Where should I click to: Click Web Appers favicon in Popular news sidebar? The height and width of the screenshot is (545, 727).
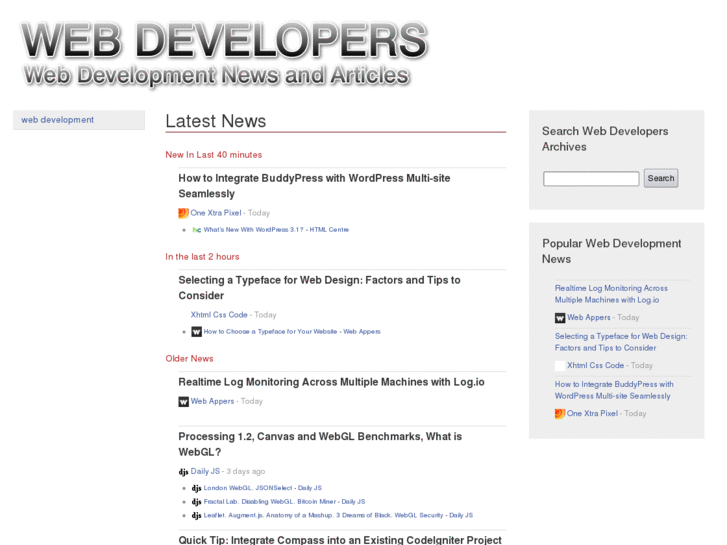click(x=560, y=318)
